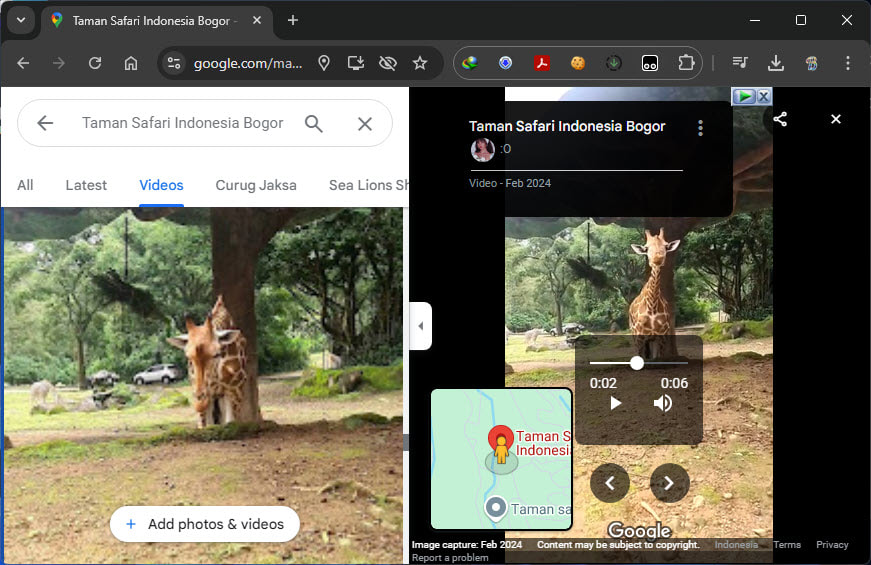The width and height of the screenshot is (871, 565).
Task: Open the tab search dropdown arrow
Action: tap(21, 21)
